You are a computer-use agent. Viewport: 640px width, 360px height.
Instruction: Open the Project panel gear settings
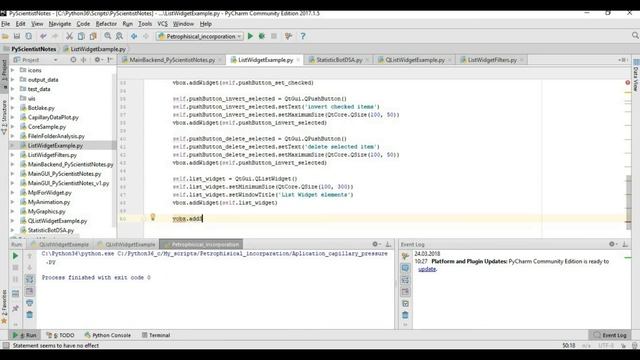pos(98,60)
